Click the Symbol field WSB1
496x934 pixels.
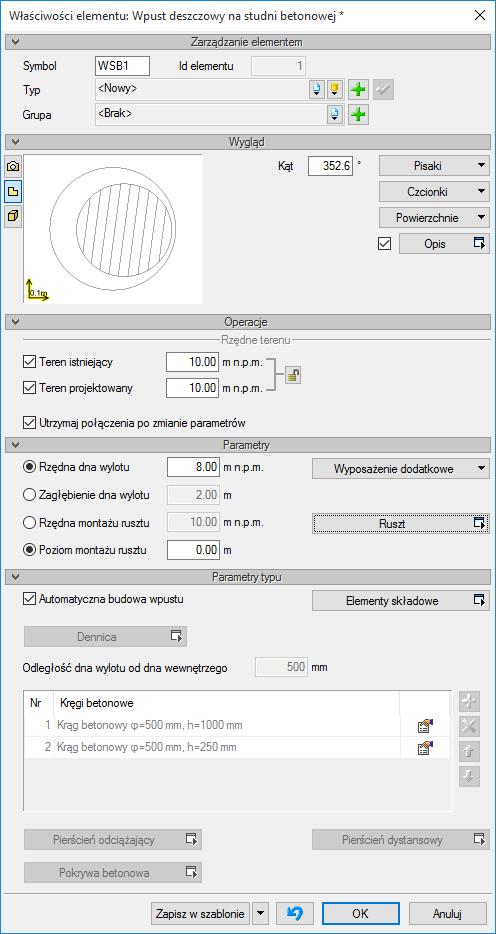coord(122,66)
